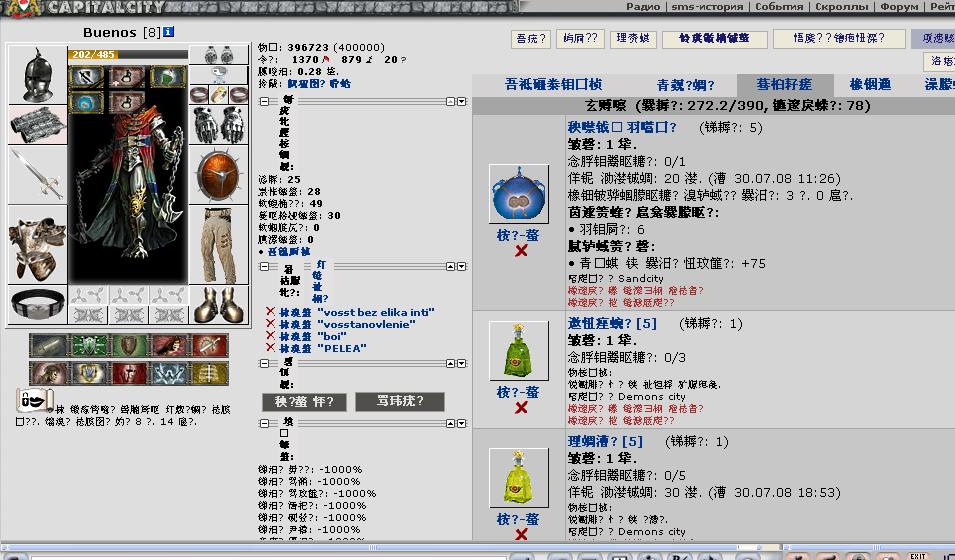
Task: Click the blue link under the yellow potion thumbnail
Action: click(518, 519)
